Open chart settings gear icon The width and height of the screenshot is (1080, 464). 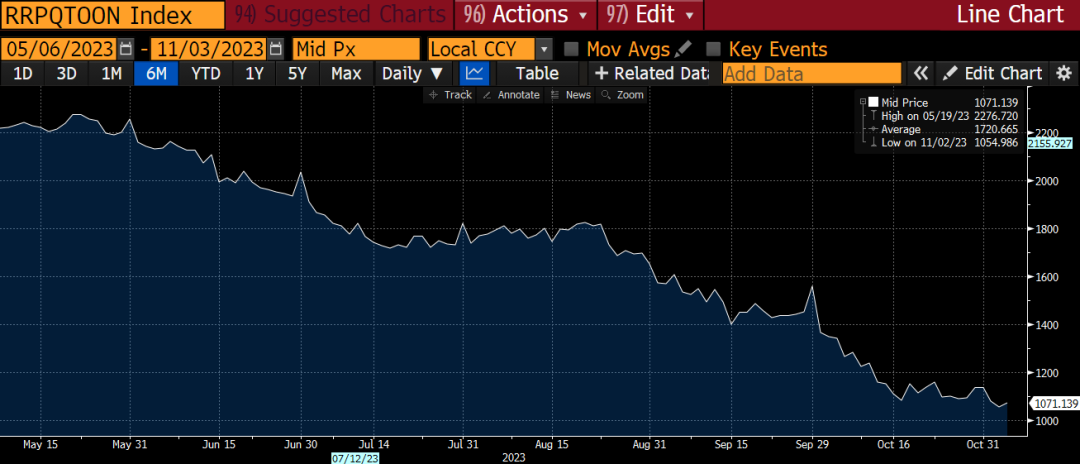pos(1064,73)
